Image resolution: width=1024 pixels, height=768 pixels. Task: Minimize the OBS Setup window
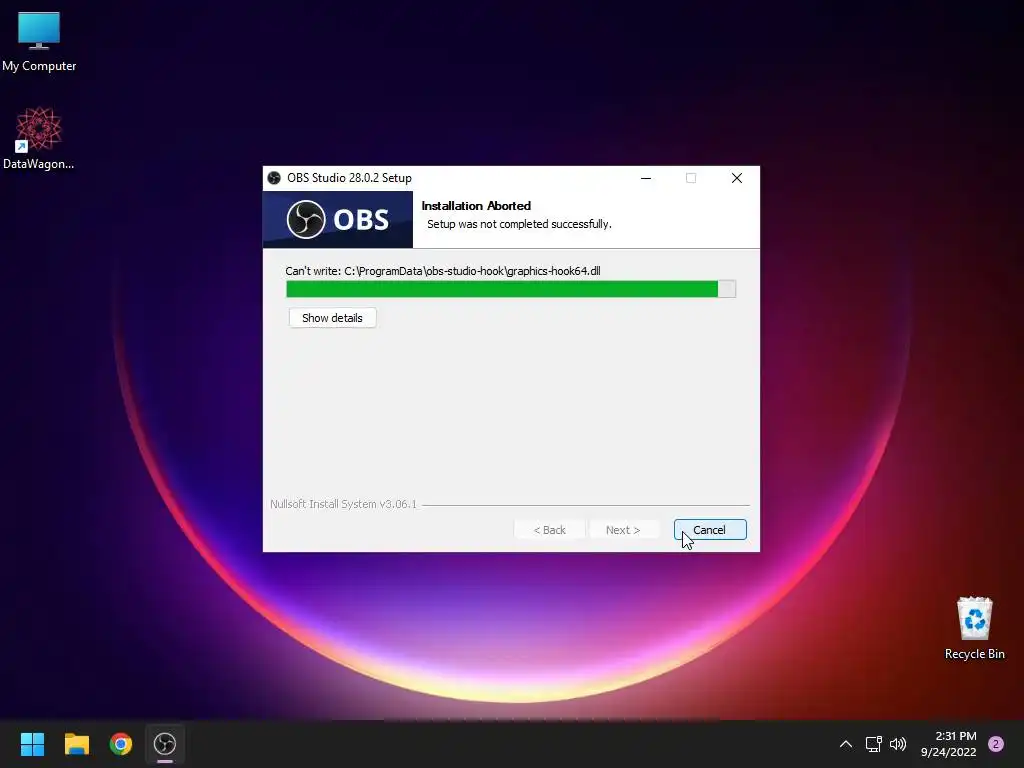tap(646, 178)
